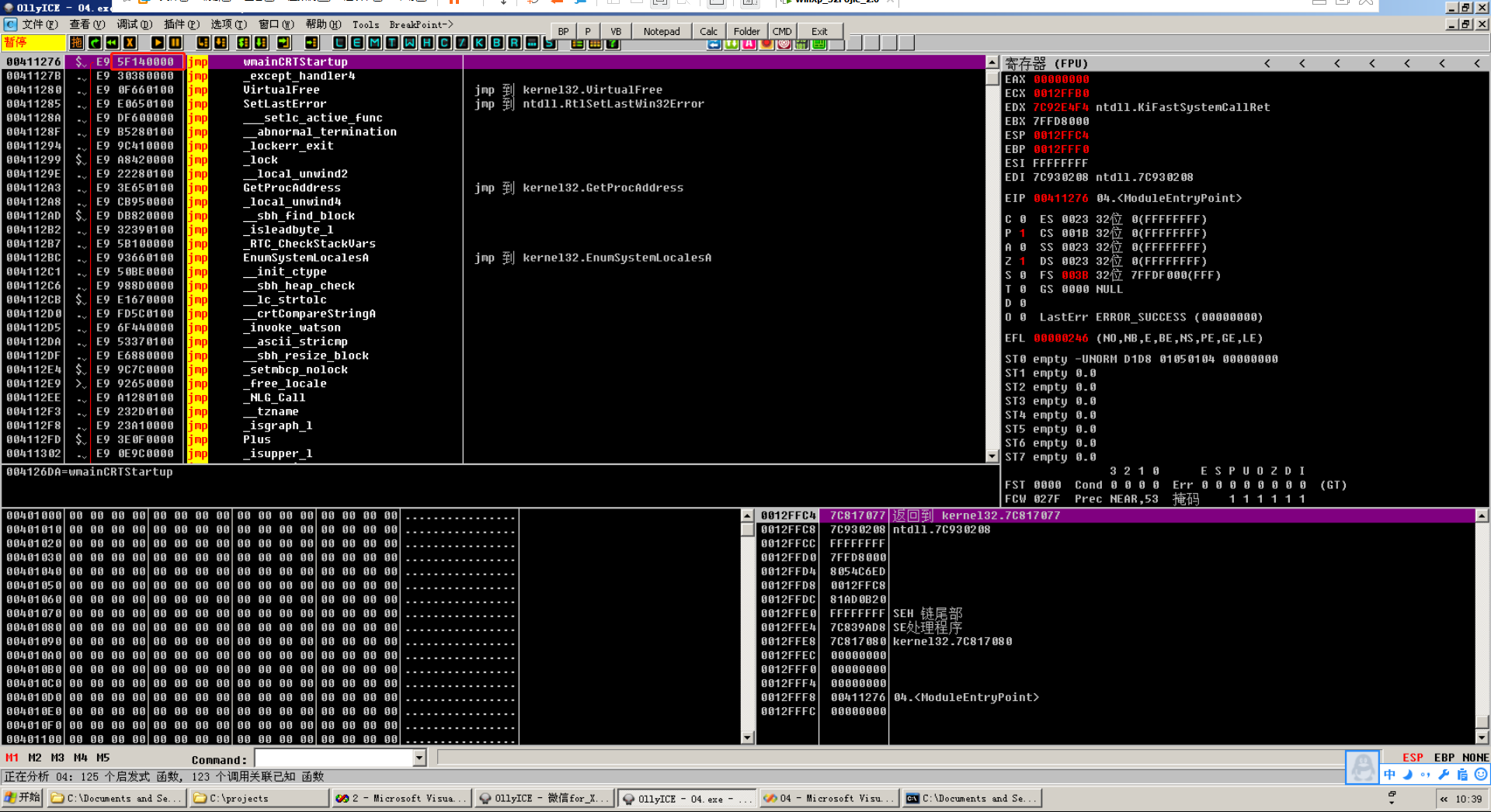1491x812 pixels.
Task: Click the disassembly pane scroll-up arrow
Action: 992,62
